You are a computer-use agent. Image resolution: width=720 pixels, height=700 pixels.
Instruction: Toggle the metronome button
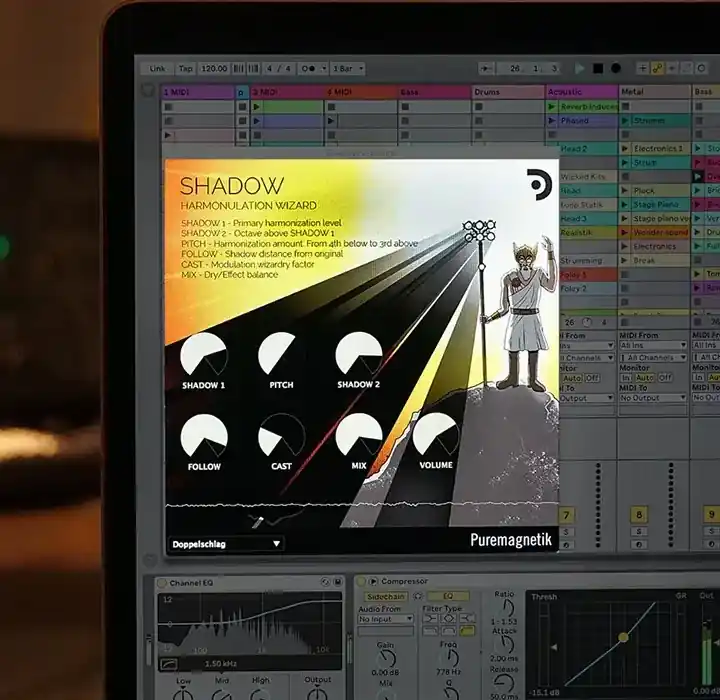308,68
